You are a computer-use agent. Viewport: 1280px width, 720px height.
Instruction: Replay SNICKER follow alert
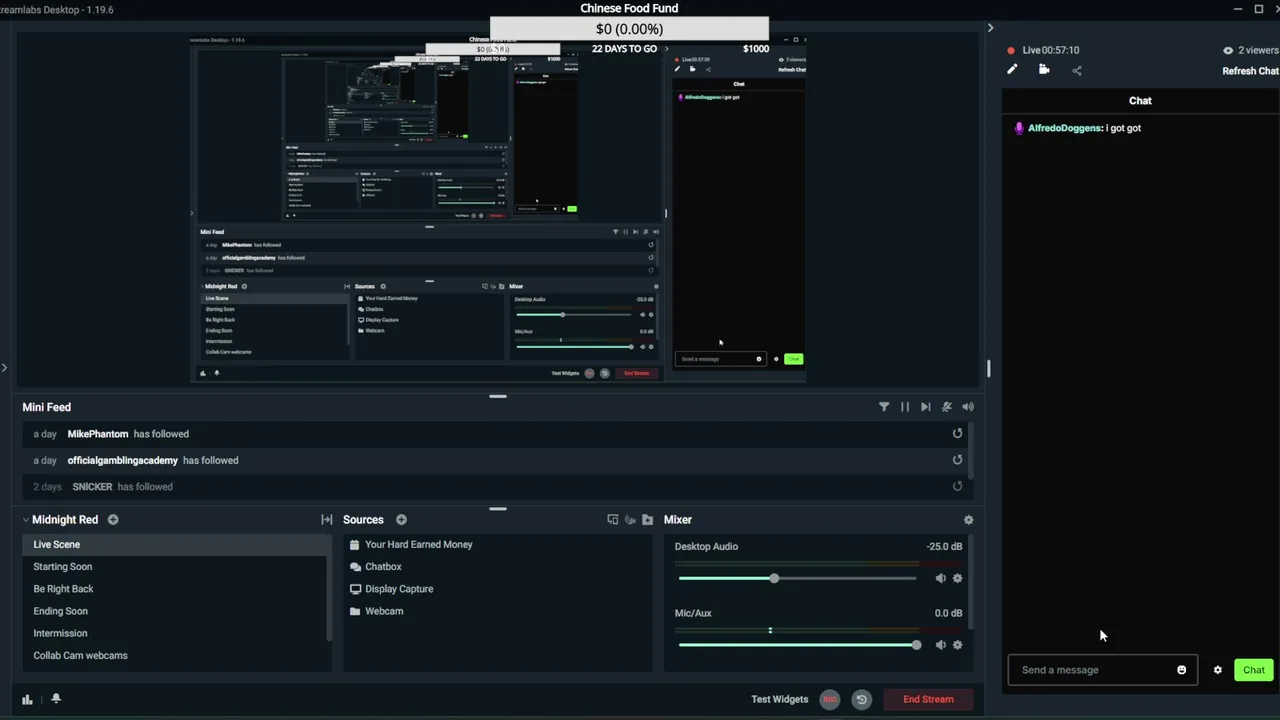[957, 486]
